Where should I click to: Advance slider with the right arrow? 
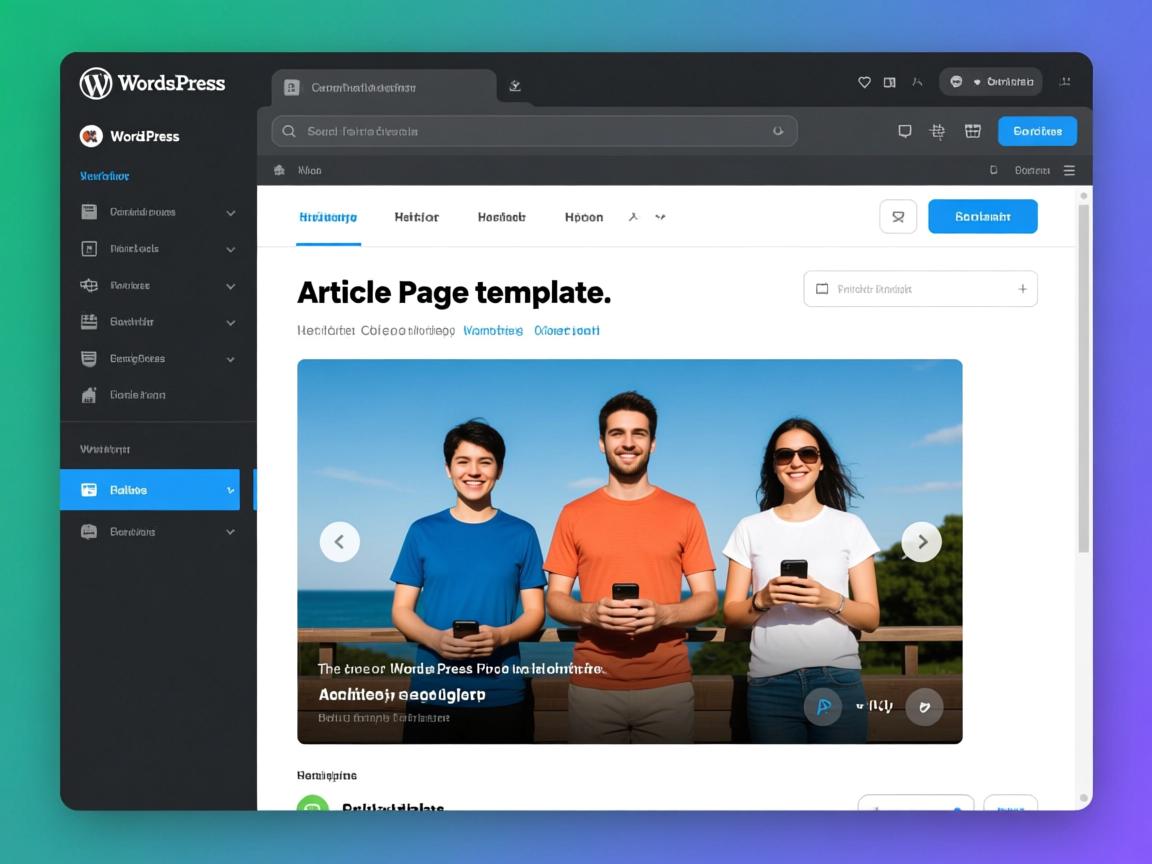tap(921, 542)
